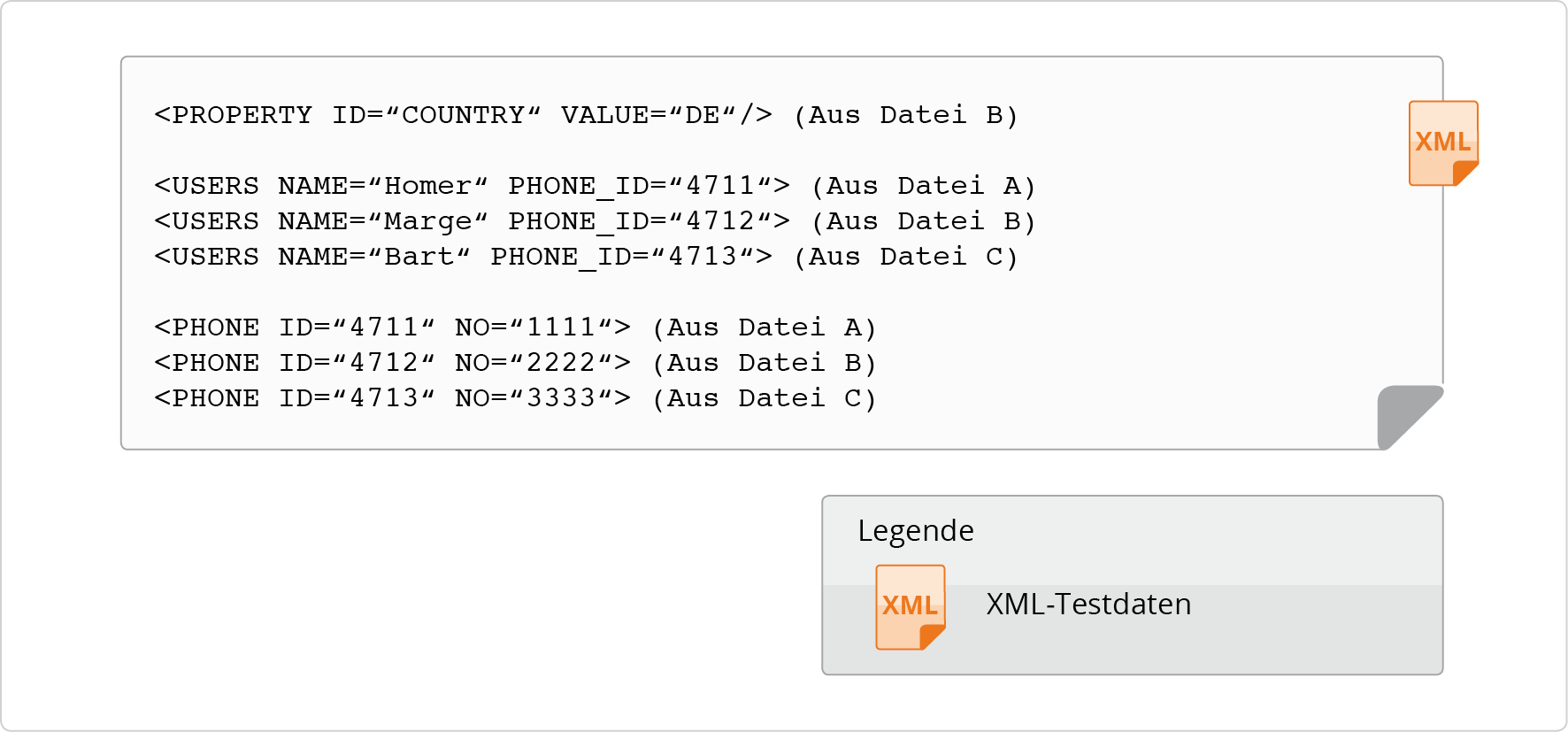Select the PHONE ID 4712 line
This screenshot has height=732, width=1568.
[x=515, y=363]
